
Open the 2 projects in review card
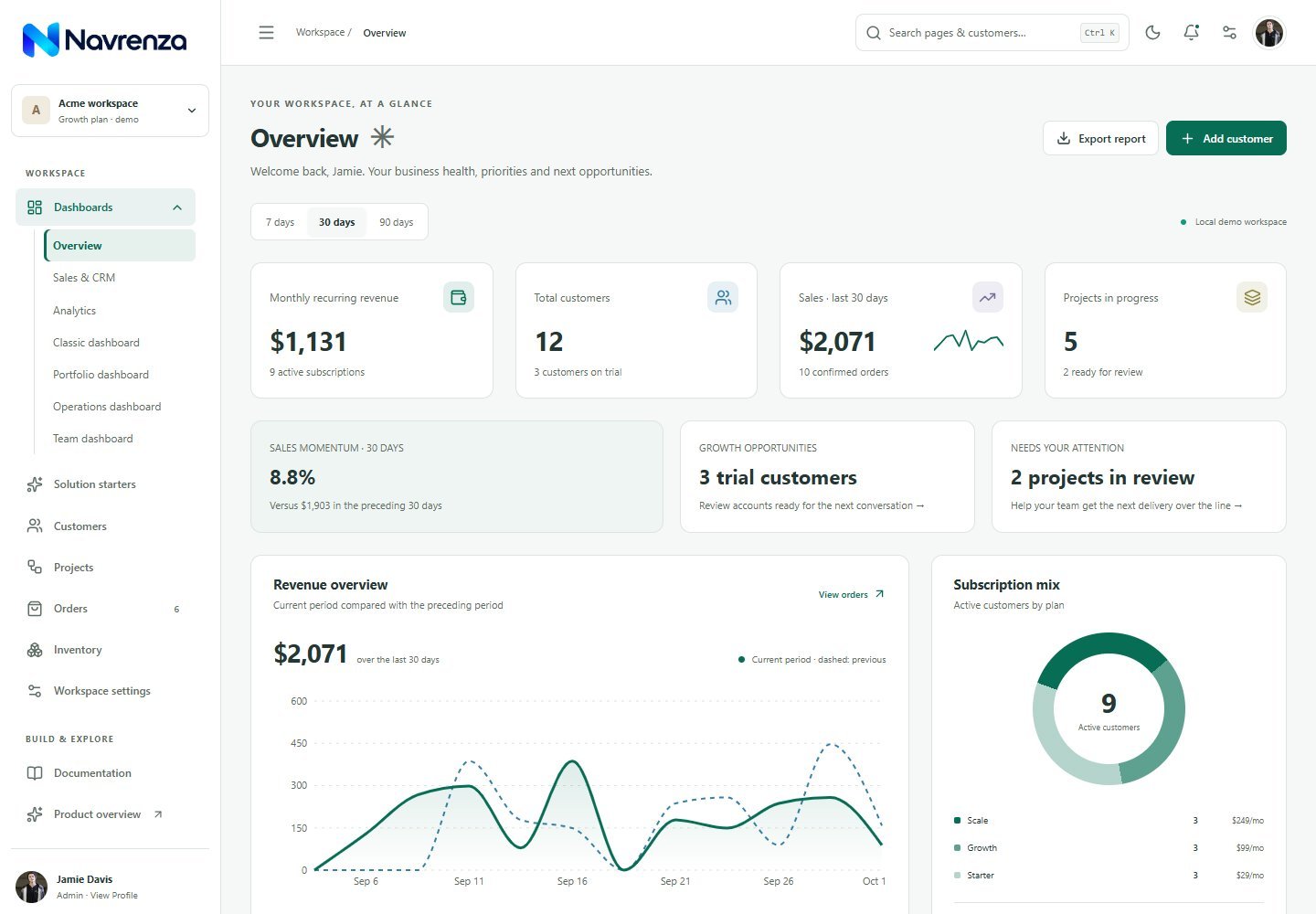(1139, 476)
